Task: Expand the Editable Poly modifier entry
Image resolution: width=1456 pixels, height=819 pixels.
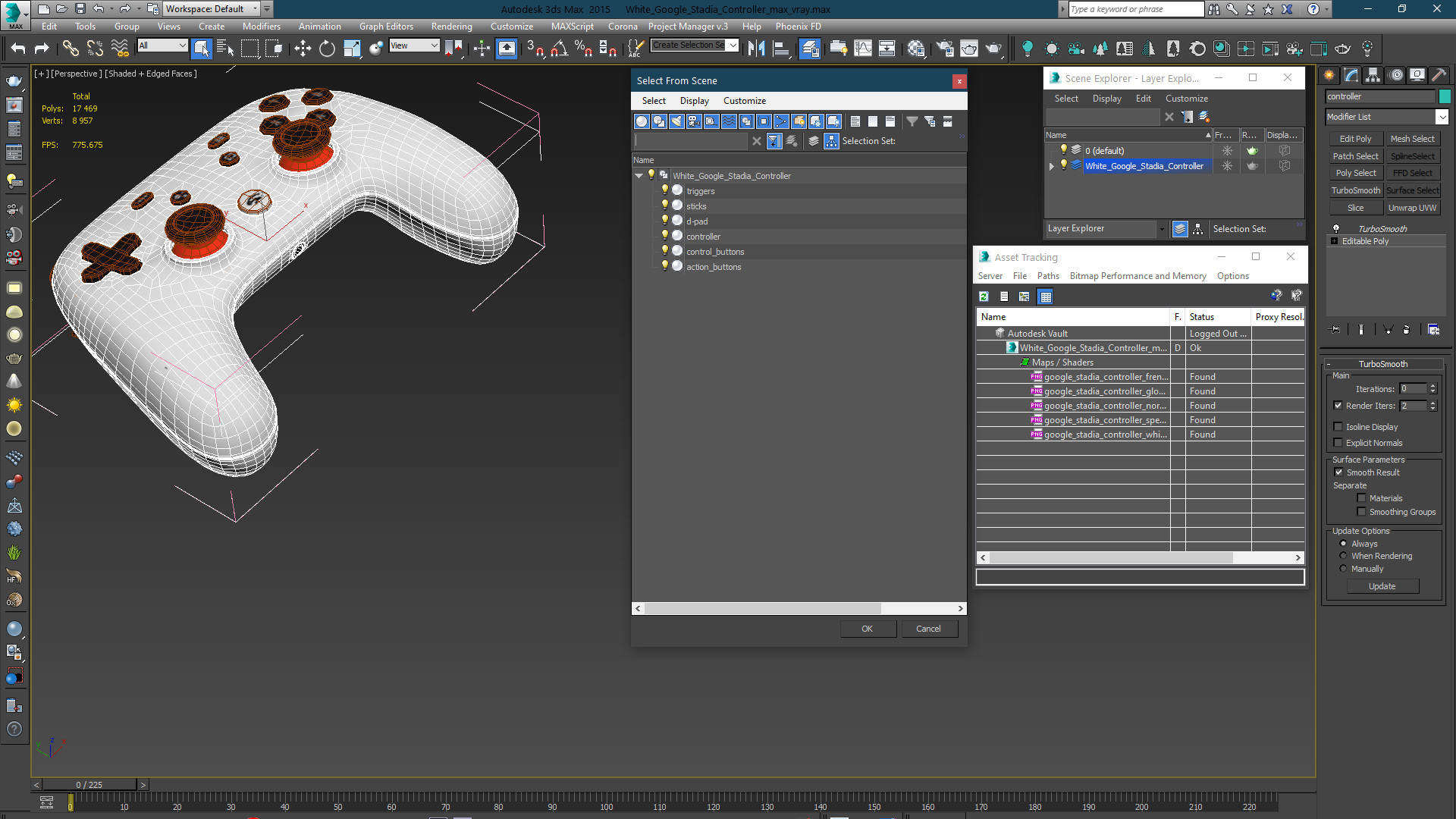Action: point(1335,241)
